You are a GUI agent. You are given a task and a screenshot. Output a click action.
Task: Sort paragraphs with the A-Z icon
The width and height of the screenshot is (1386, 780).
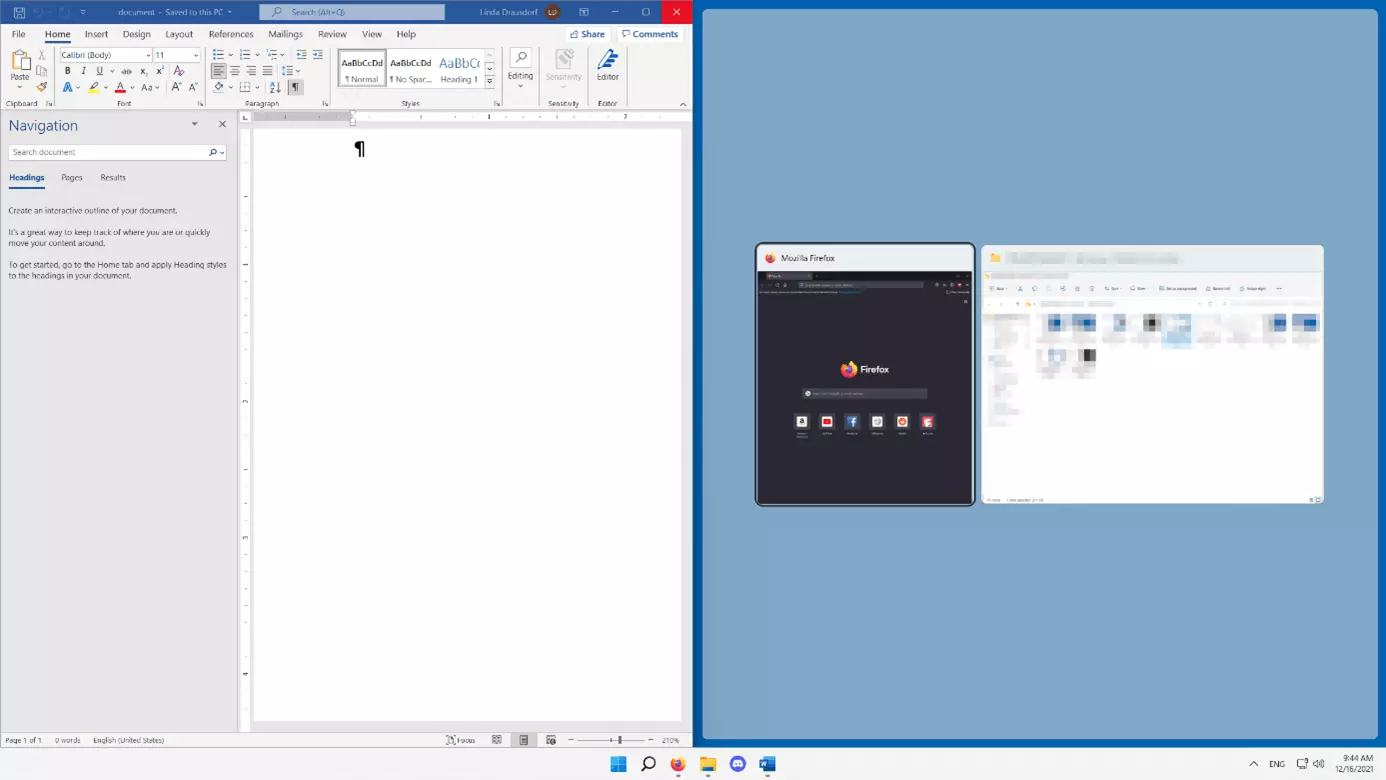tap(275, 87)
